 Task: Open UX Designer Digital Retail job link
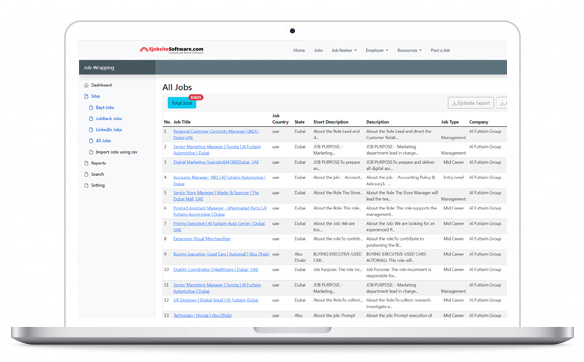coord(216,300)
